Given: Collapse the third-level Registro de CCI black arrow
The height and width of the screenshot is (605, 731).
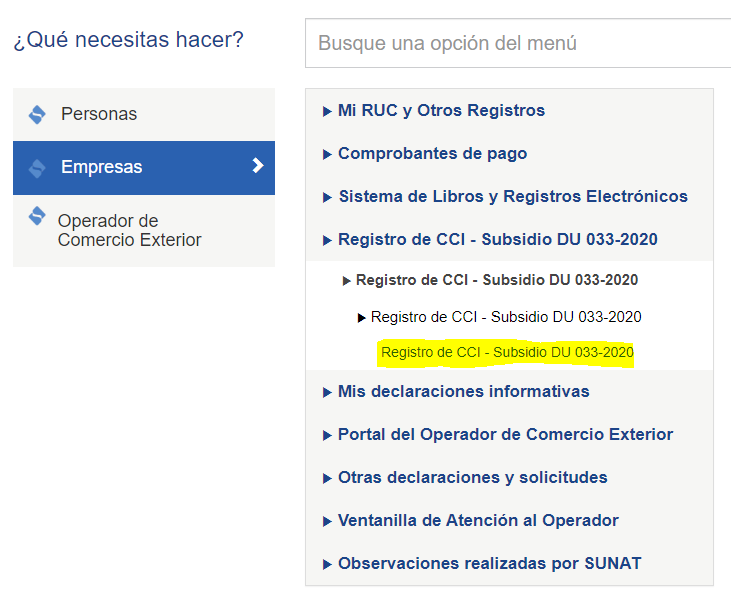Looking at the screenshot, I should point(361,318).
